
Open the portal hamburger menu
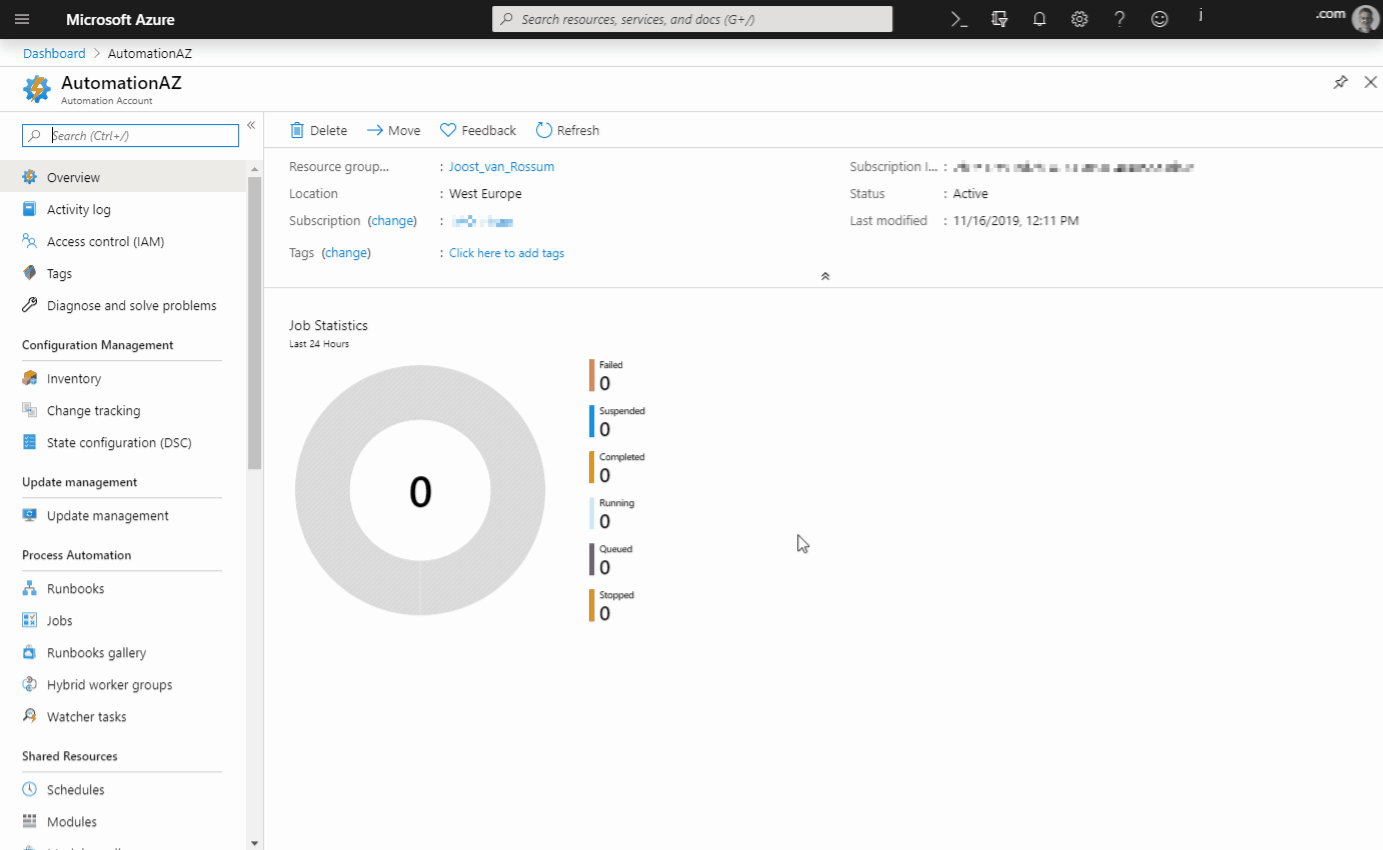pos(21,18)
